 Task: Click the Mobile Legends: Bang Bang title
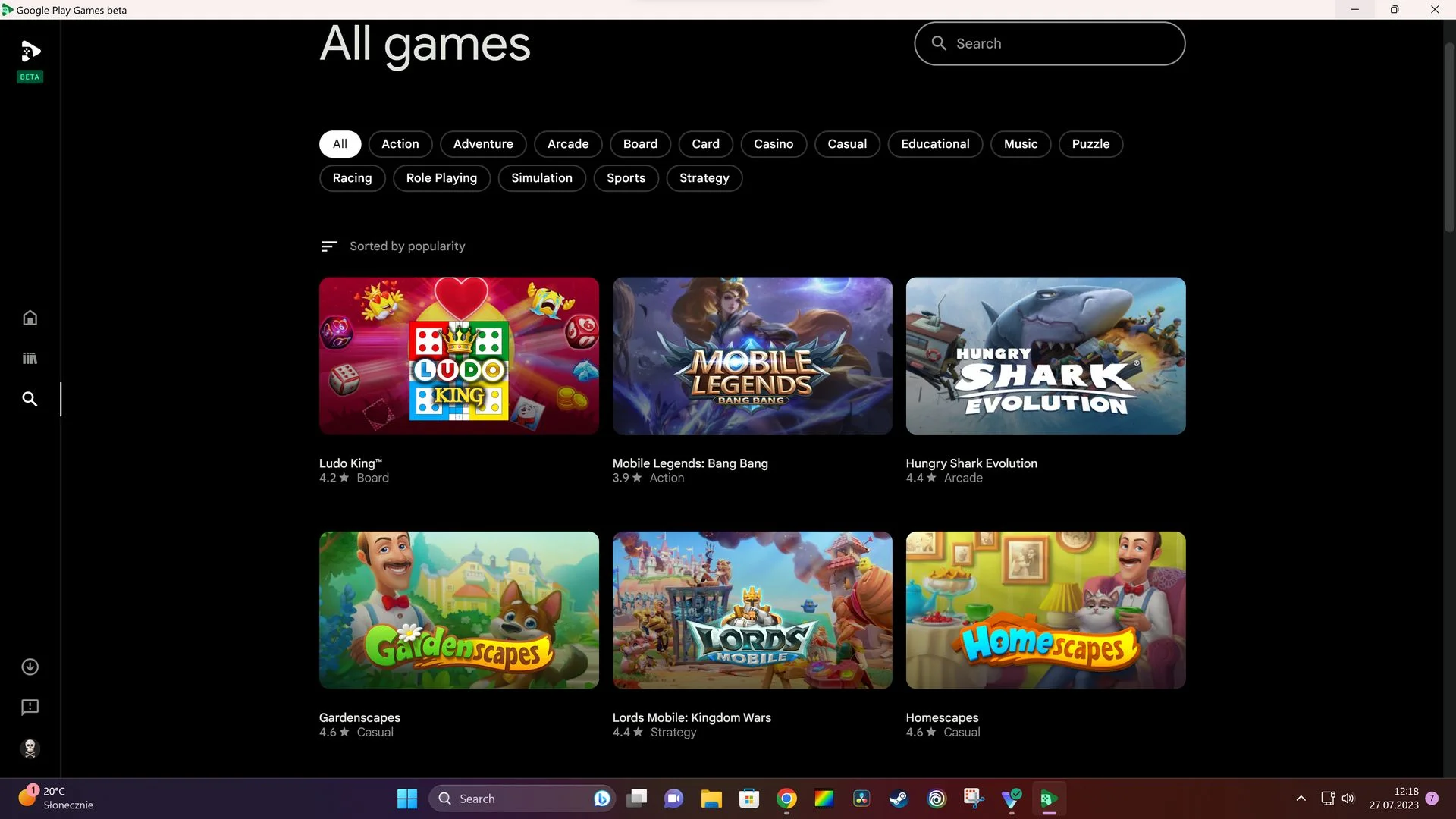pos(690,463)
